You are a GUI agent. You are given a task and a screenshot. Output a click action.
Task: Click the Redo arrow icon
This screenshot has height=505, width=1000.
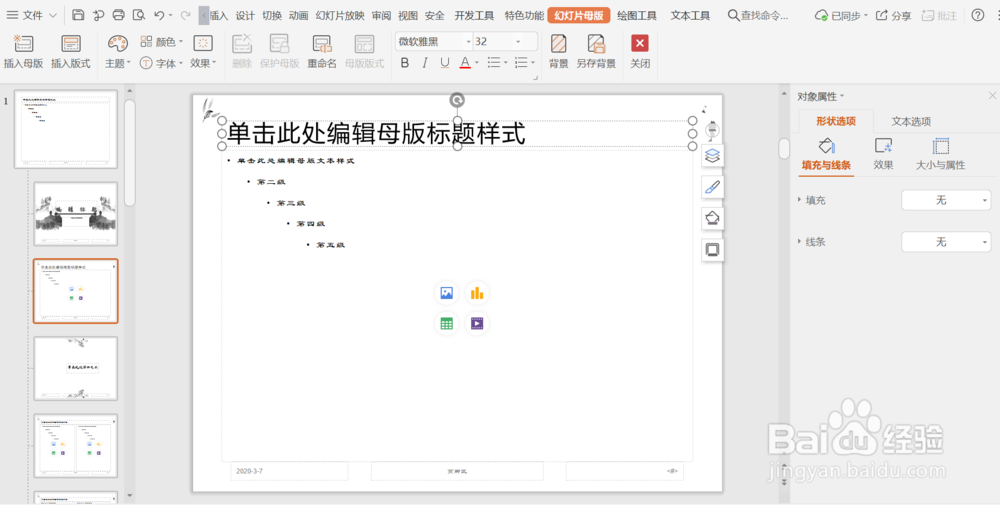coord(186,15)
